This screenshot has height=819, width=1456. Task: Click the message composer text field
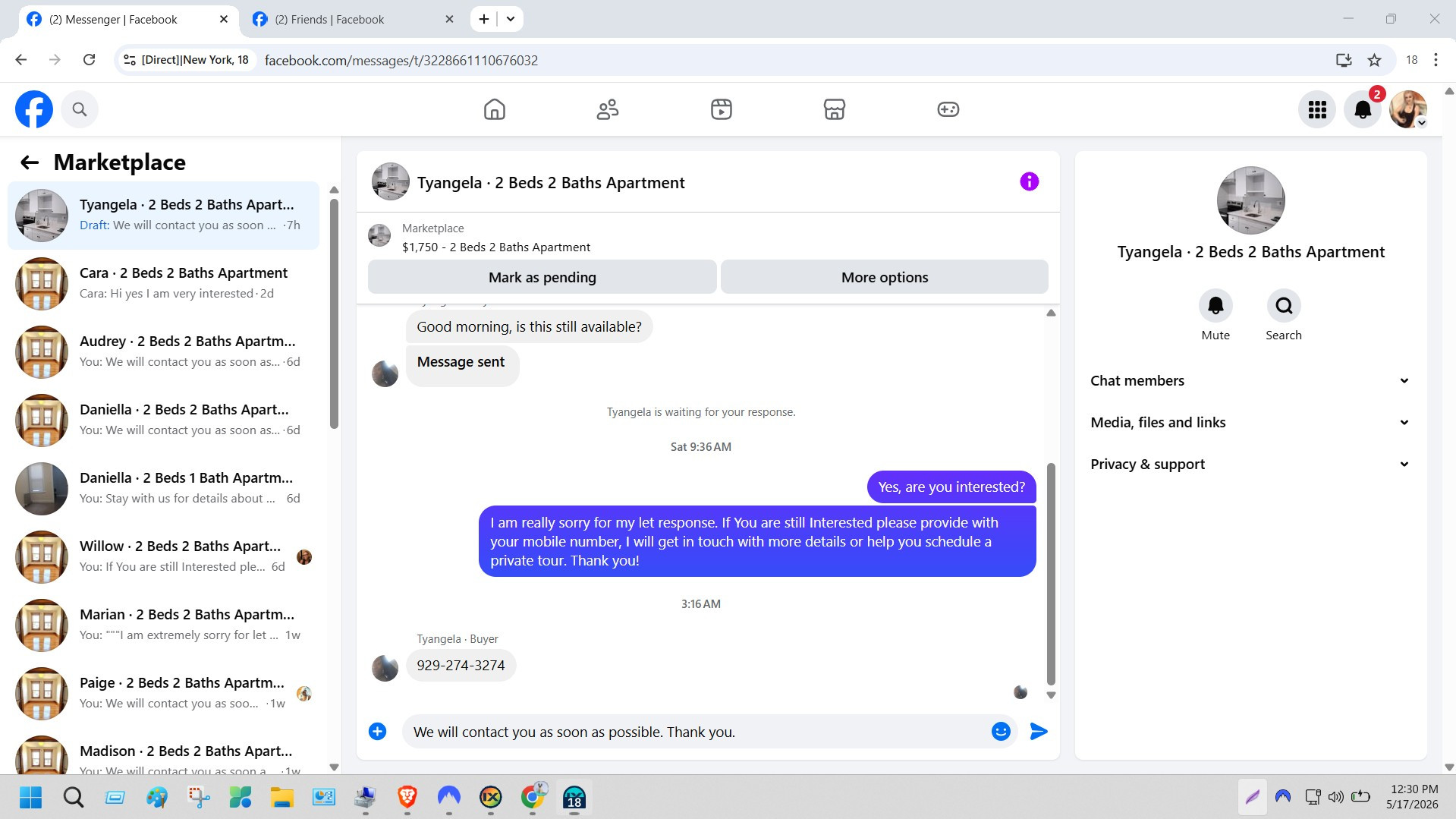694,732
